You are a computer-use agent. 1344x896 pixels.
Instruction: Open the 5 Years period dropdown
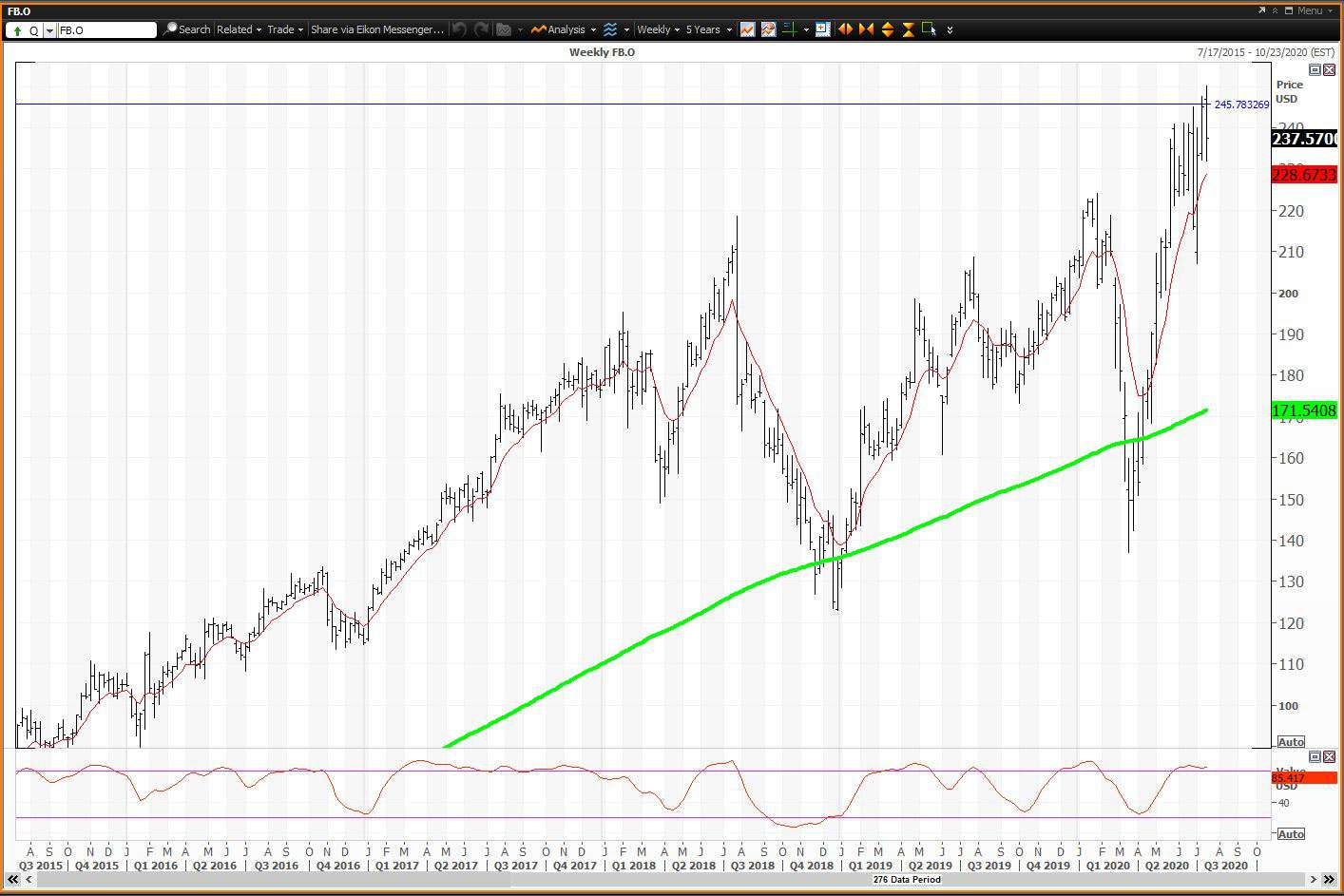pos(709,29)
